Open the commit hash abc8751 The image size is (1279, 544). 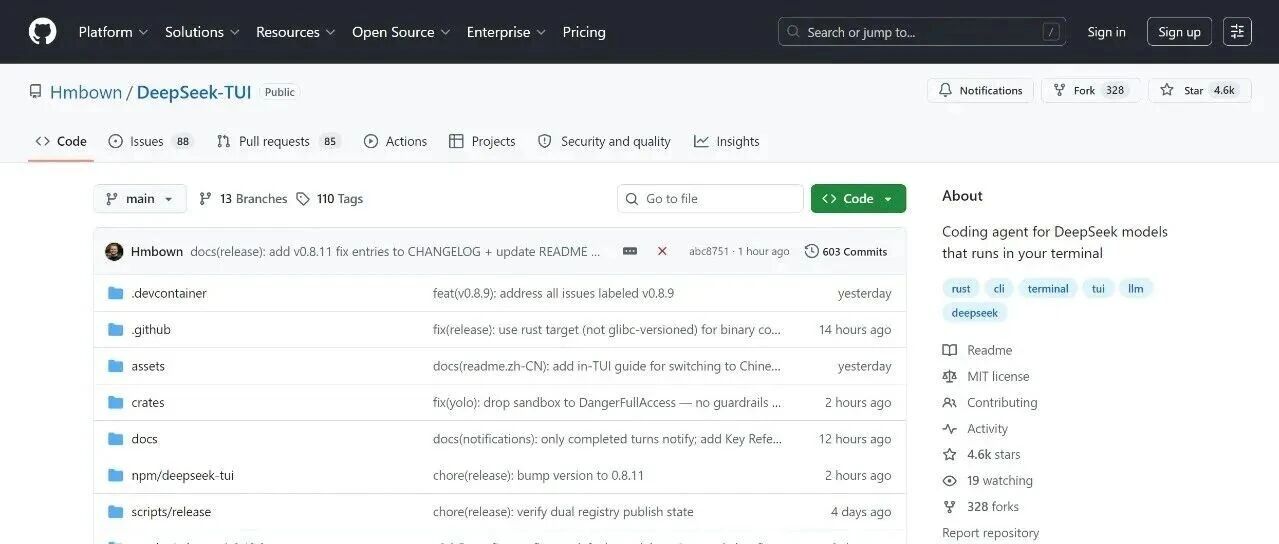tap(709, 252)
